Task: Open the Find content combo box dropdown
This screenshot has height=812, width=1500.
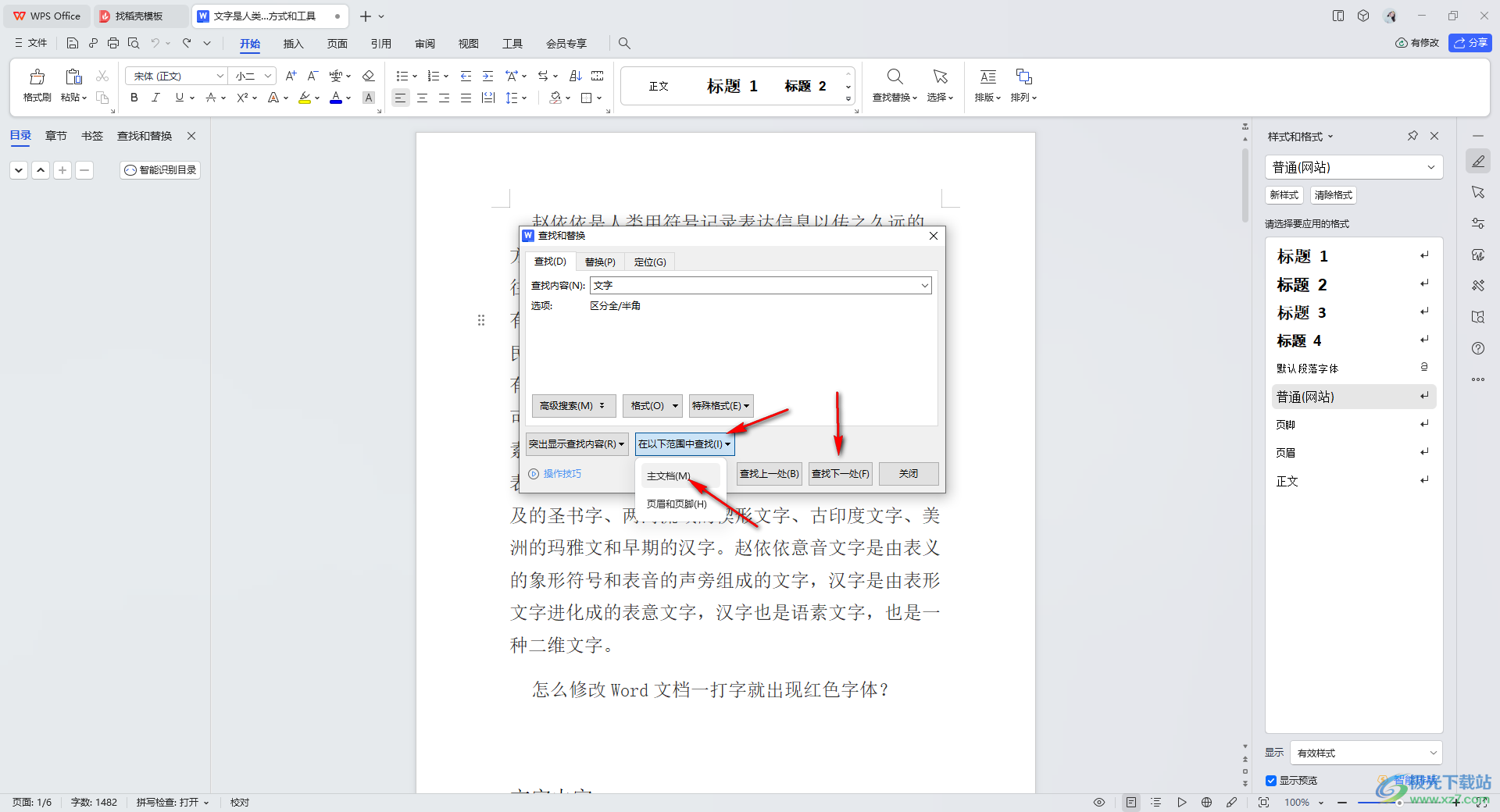Action: [x=924, y=286]
